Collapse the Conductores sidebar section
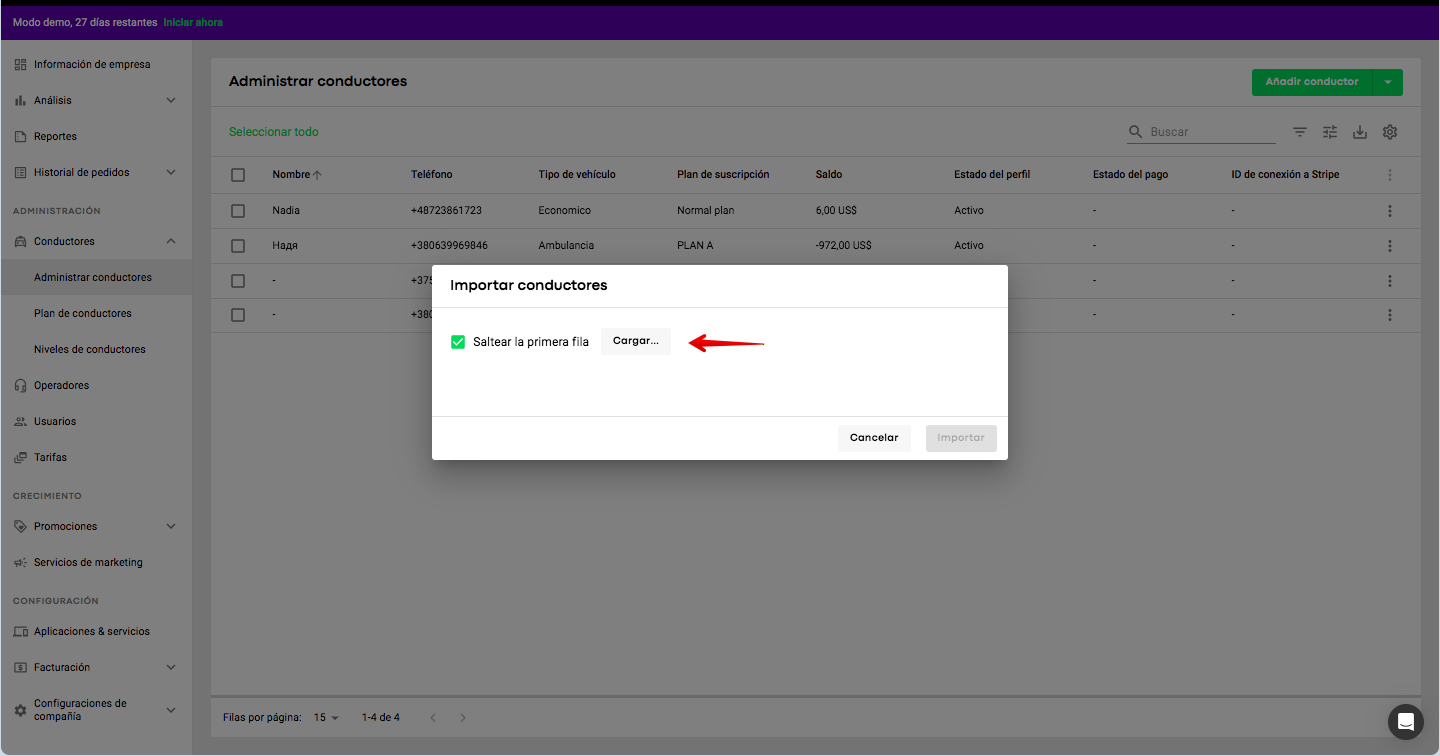Screen dimensions: 1440x756 (171, 241)
